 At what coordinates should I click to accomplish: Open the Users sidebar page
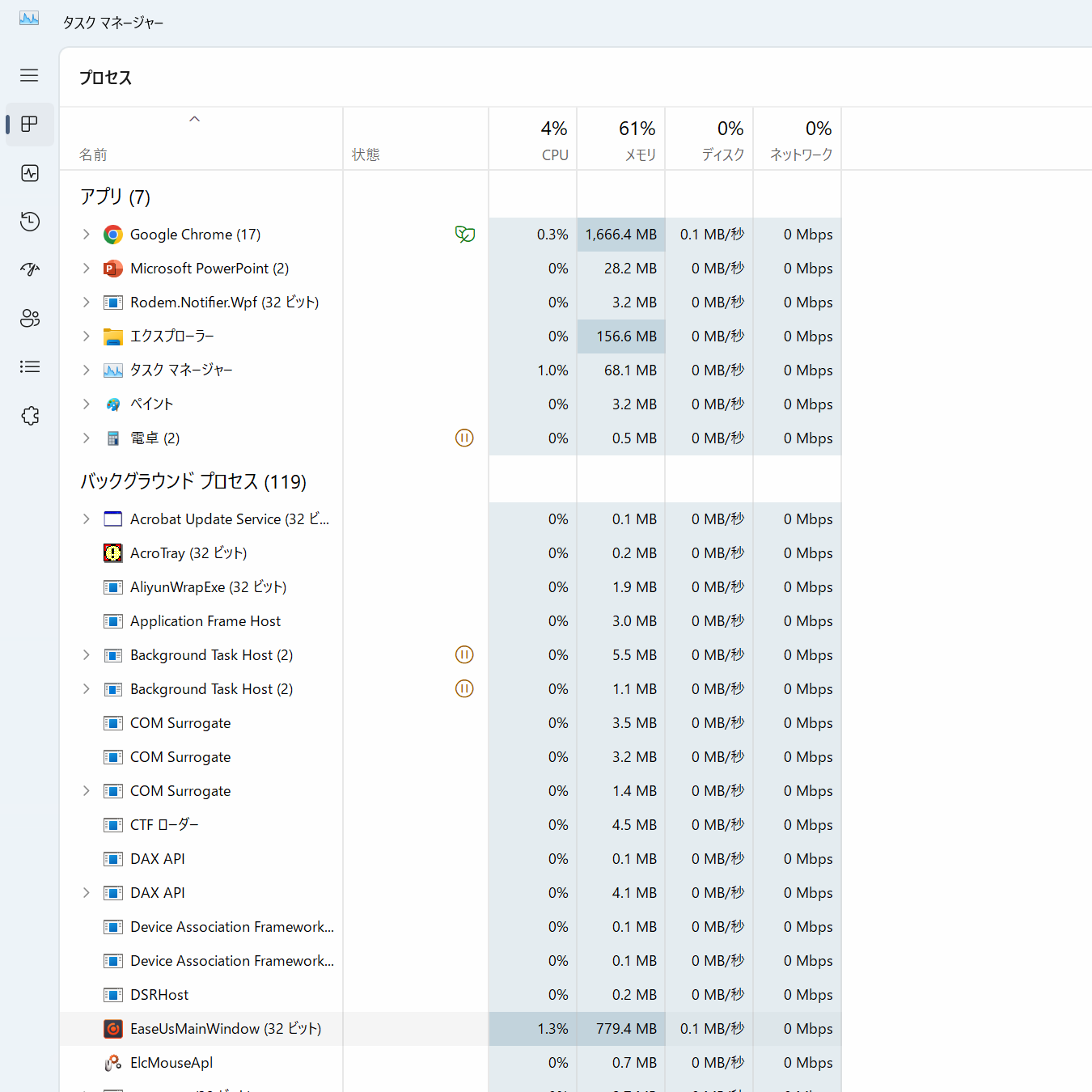pyautogui.click(x=30, y=319)
